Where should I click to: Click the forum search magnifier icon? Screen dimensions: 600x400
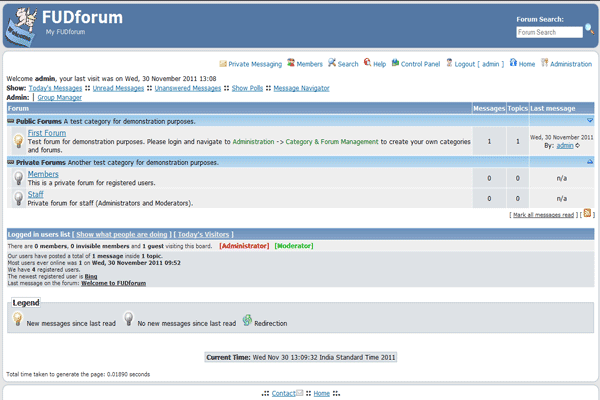[x=590, y=29]
